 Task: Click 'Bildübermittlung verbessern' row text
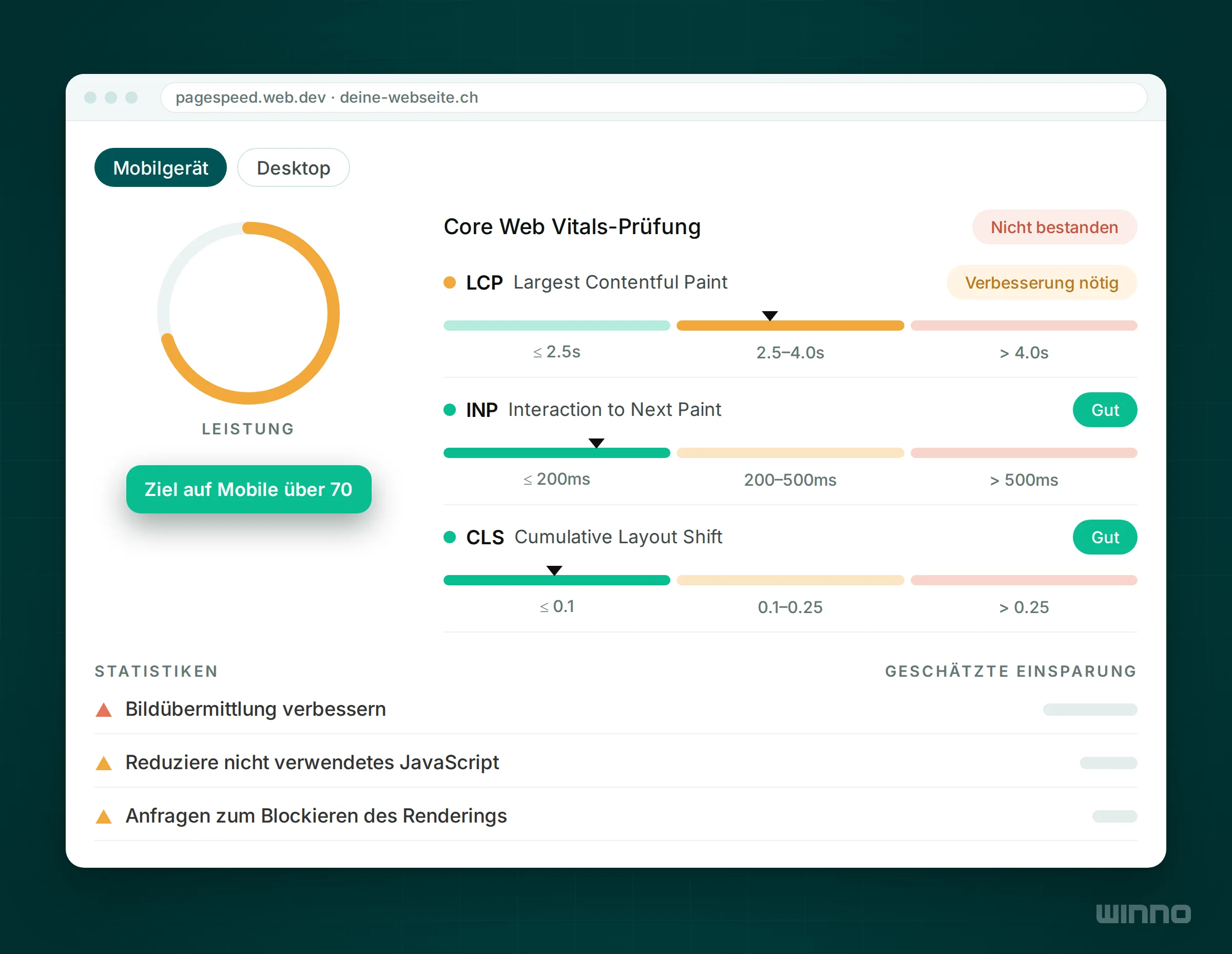point(256,709)
